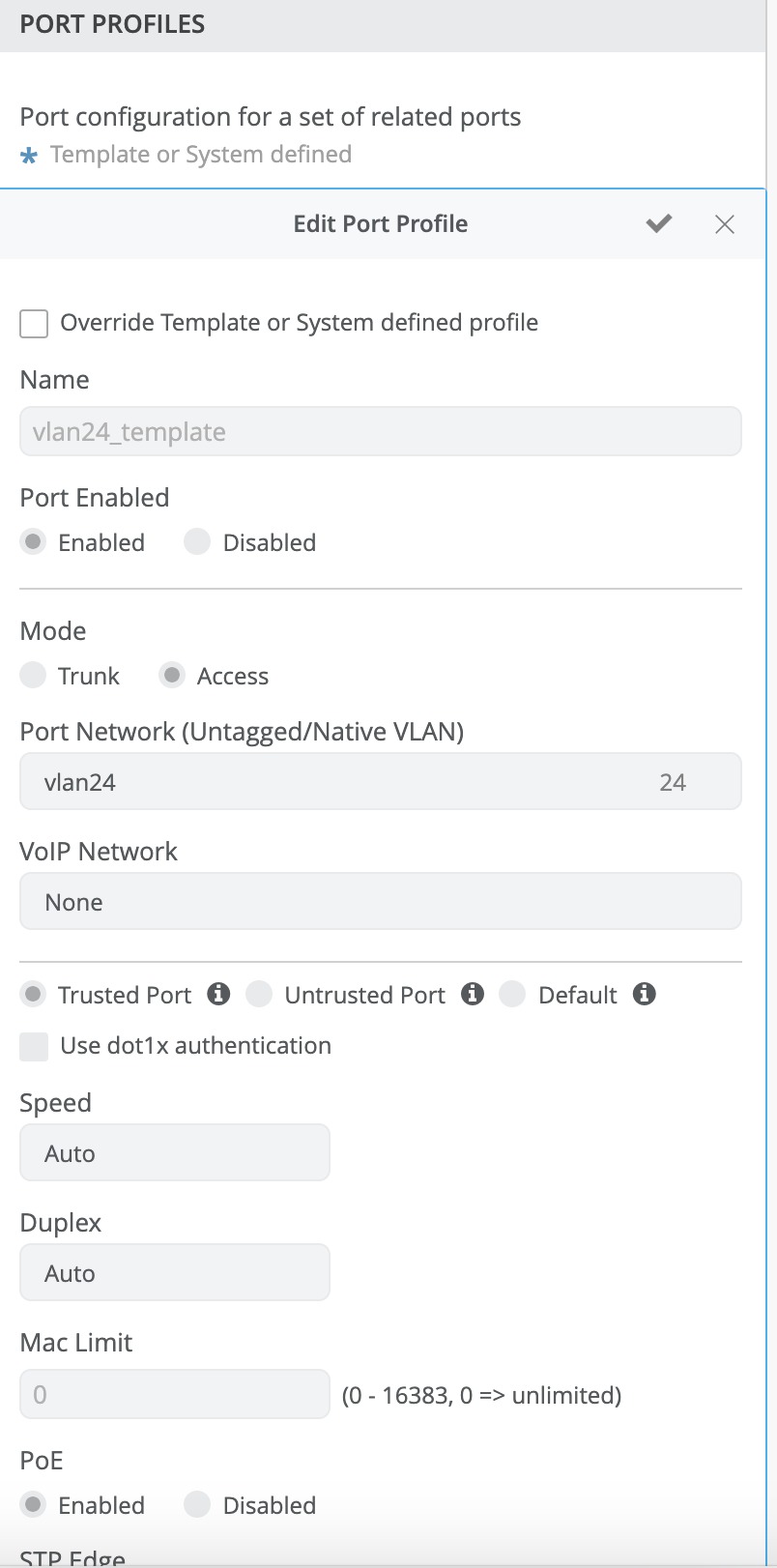
Task: Open the VoIP Network dropdown
Action: point(380,902)
